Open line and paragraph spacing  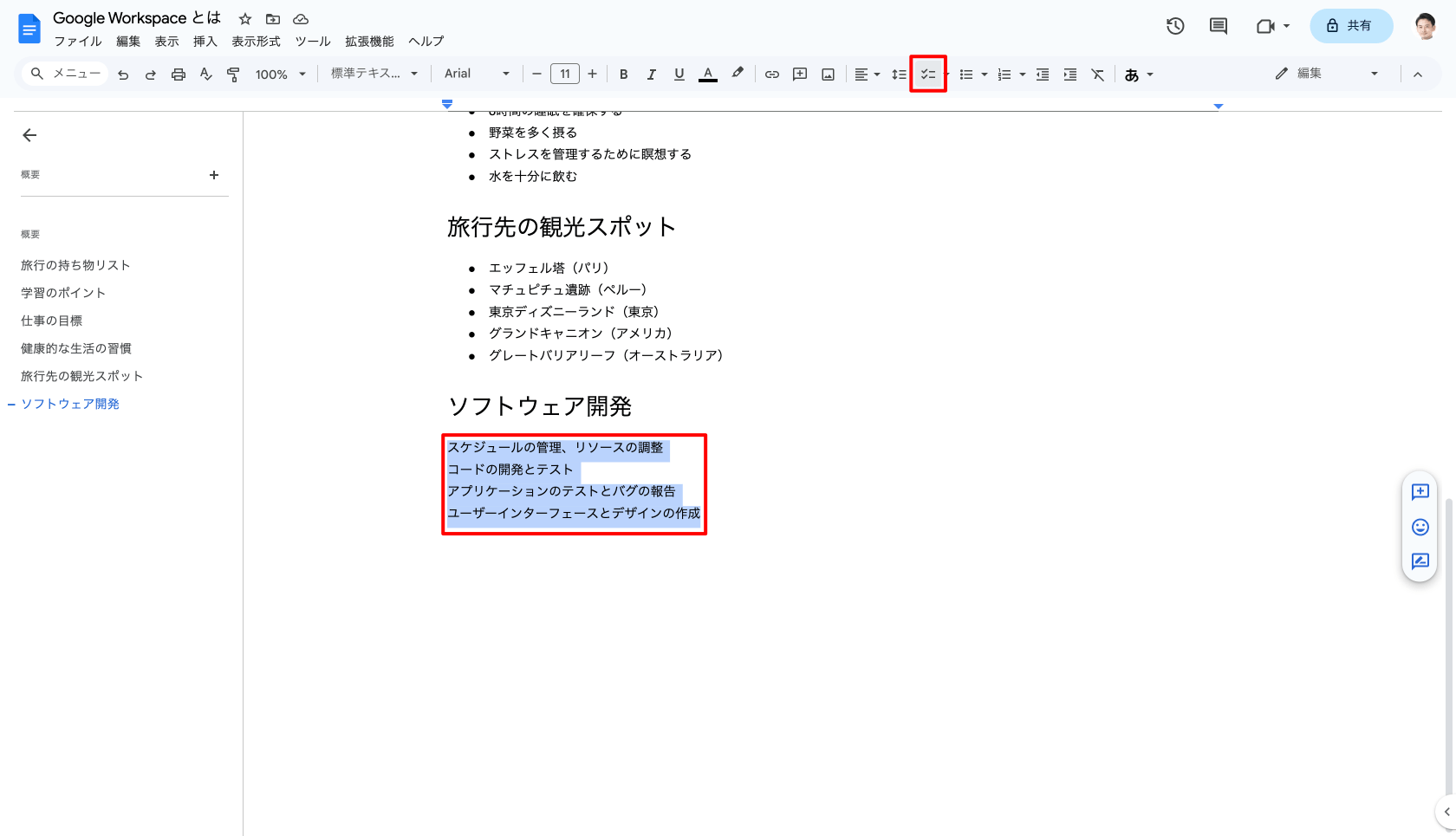click(x=899, y=75)
